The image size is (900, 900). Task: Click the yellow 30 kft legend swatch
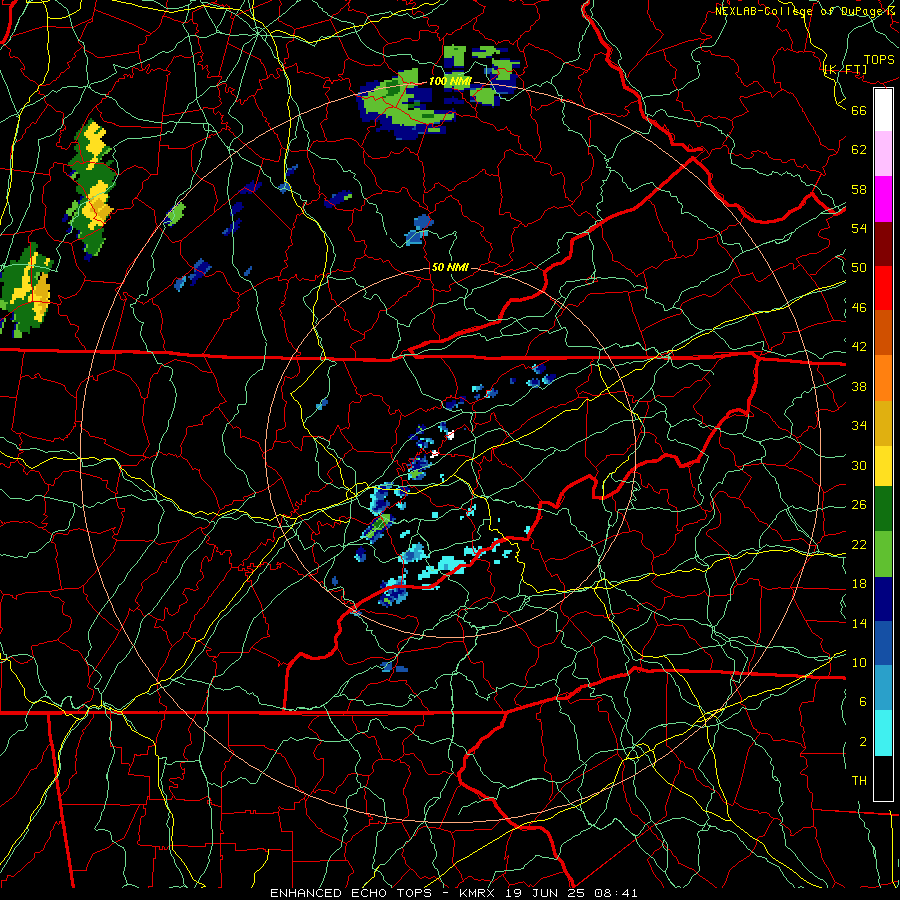pyautogui.click(x=883, y=466)
